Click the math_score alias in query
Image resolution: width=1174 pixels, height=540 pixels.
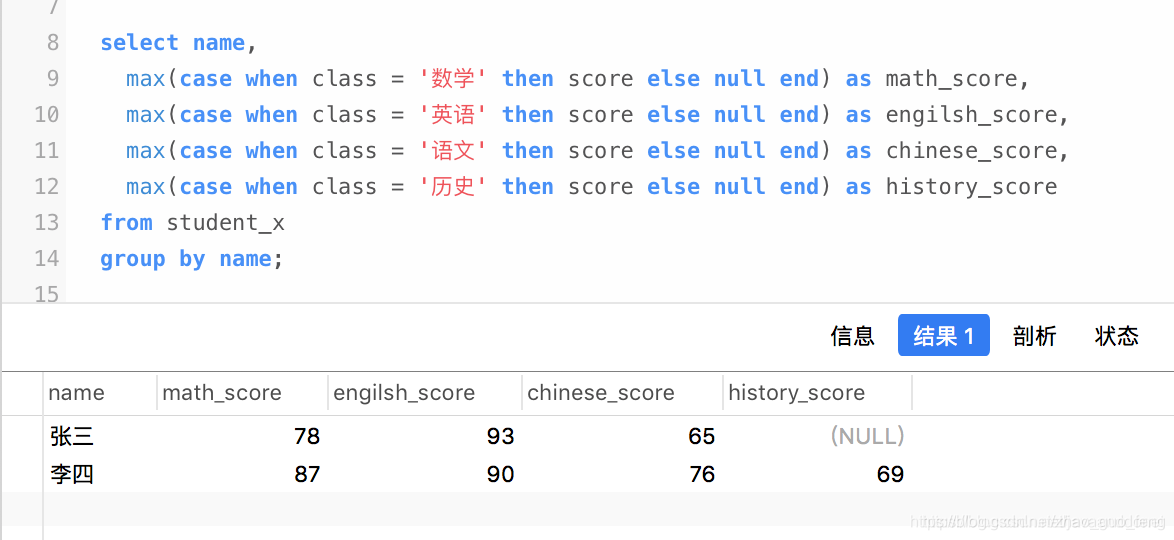click(x=952, y=79)
